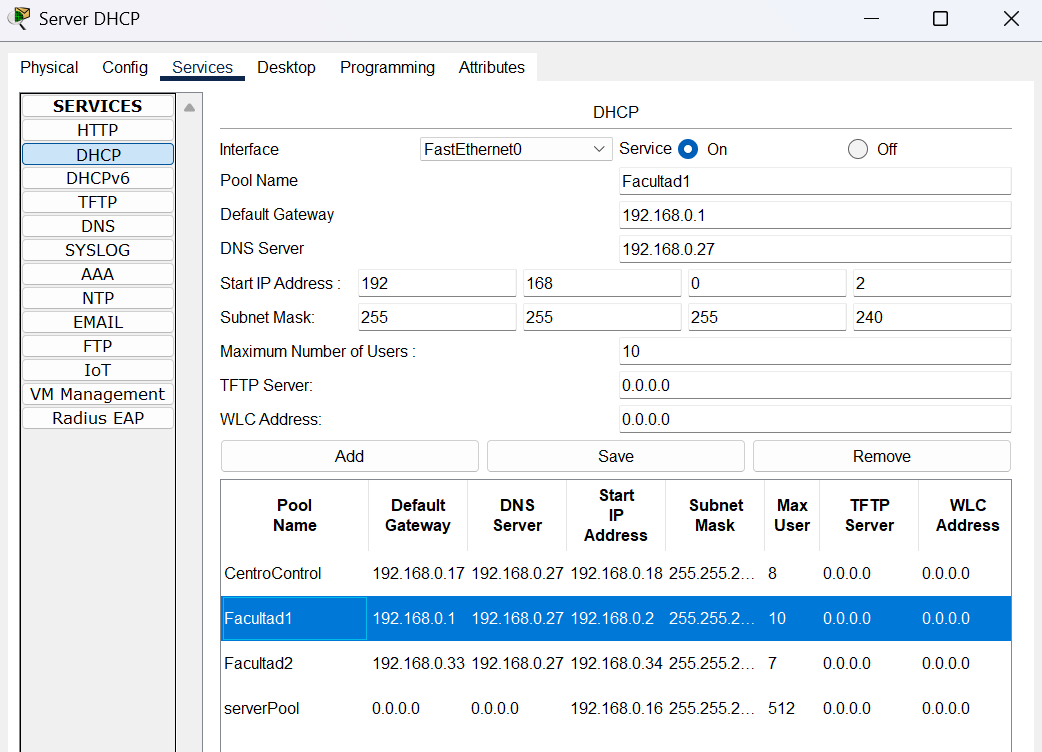Image resolution: width=1042 pixels, height=752 pixels.
Task: Click the Pool Name field Facultad1
Action: (815, 181)
